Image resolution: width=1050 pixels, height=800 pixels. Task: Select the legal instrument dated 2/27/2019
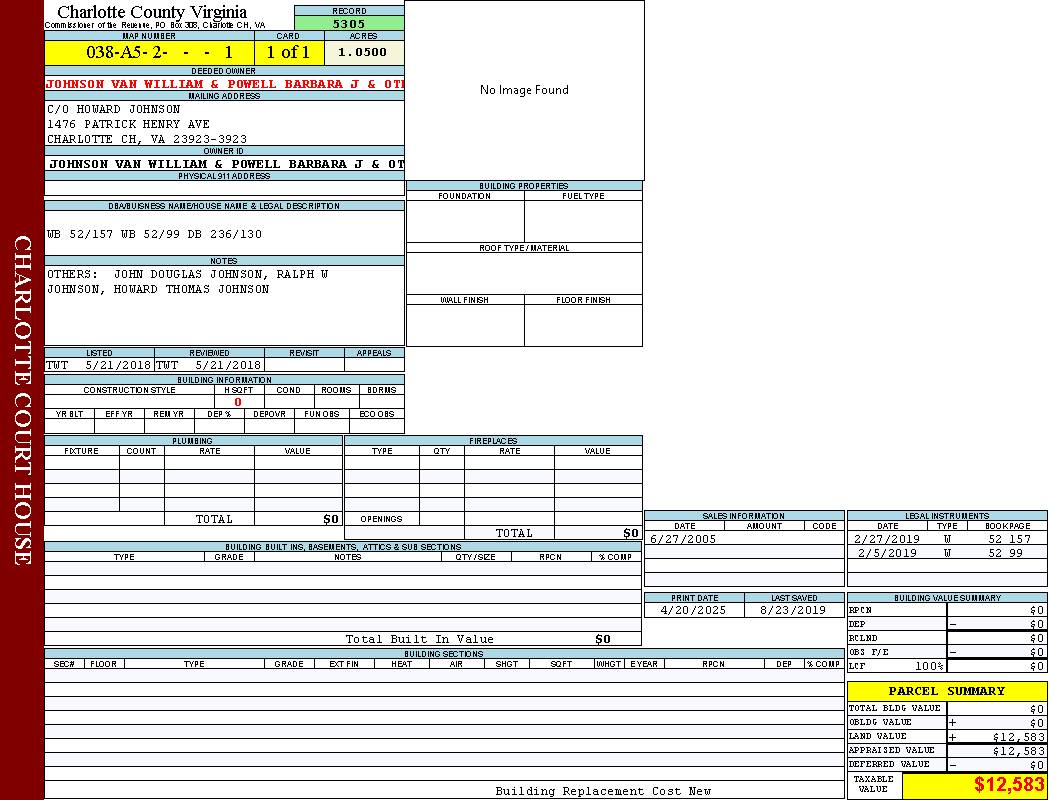click(x=886, y=539)
